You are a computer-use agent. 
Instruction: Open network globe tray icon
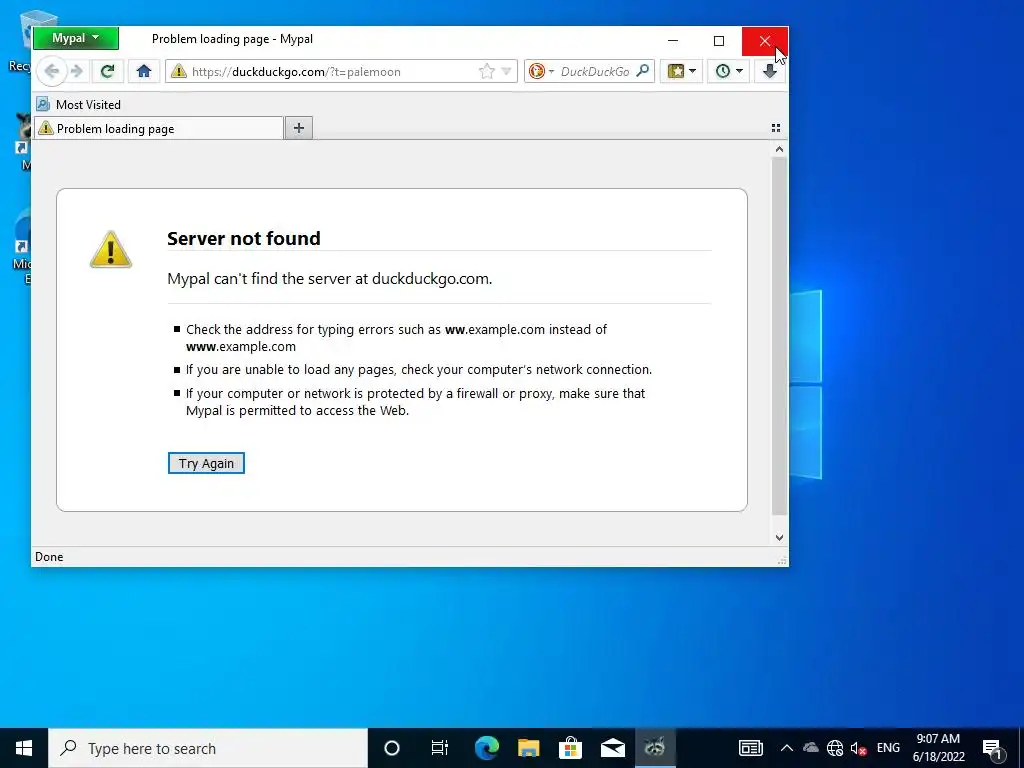click(835, 748)
